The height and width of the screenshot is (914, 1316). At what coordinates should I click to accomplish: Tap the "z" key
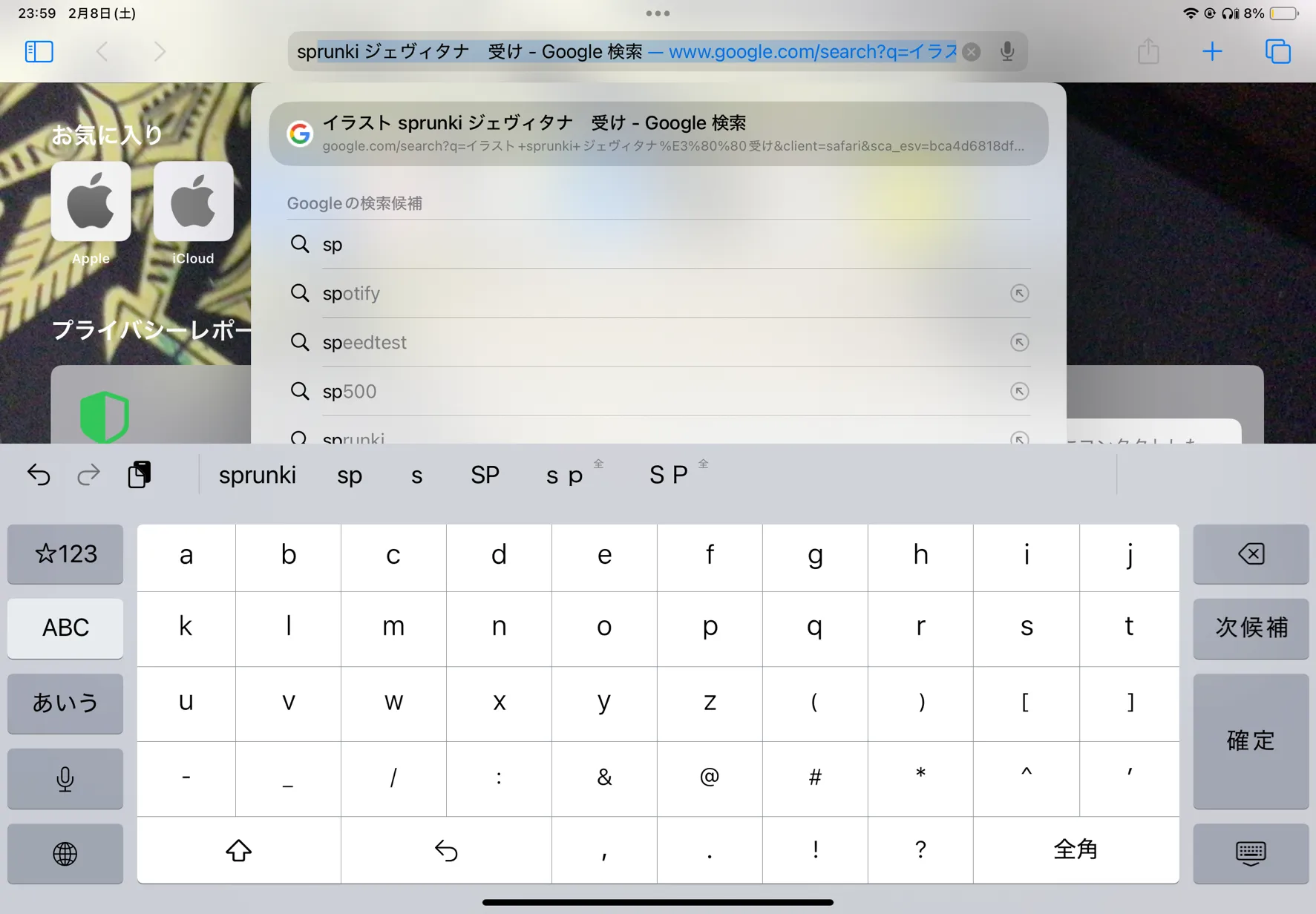coord(710,704)
